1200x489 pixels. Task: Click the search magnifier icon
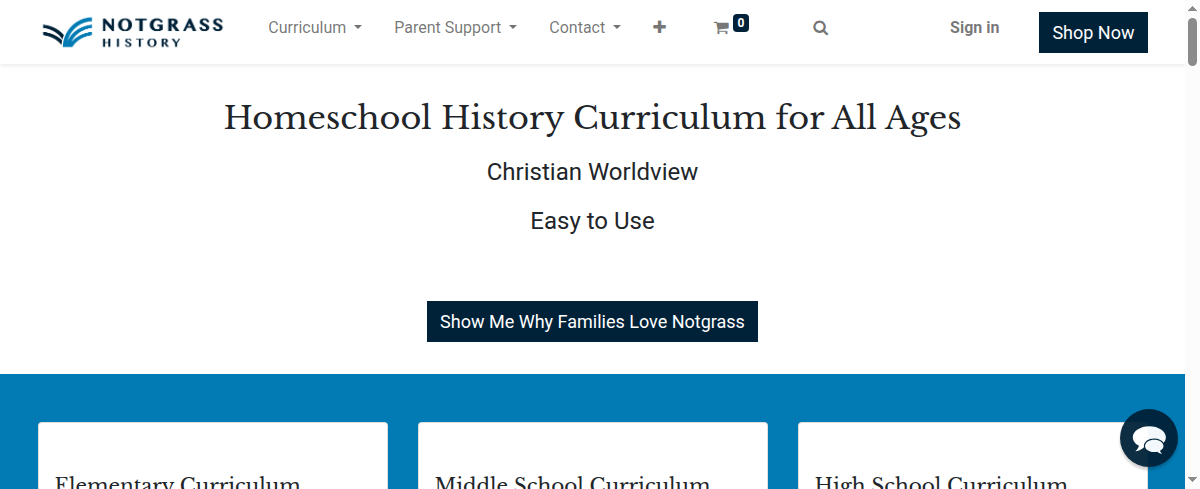(x=820, y=28)
